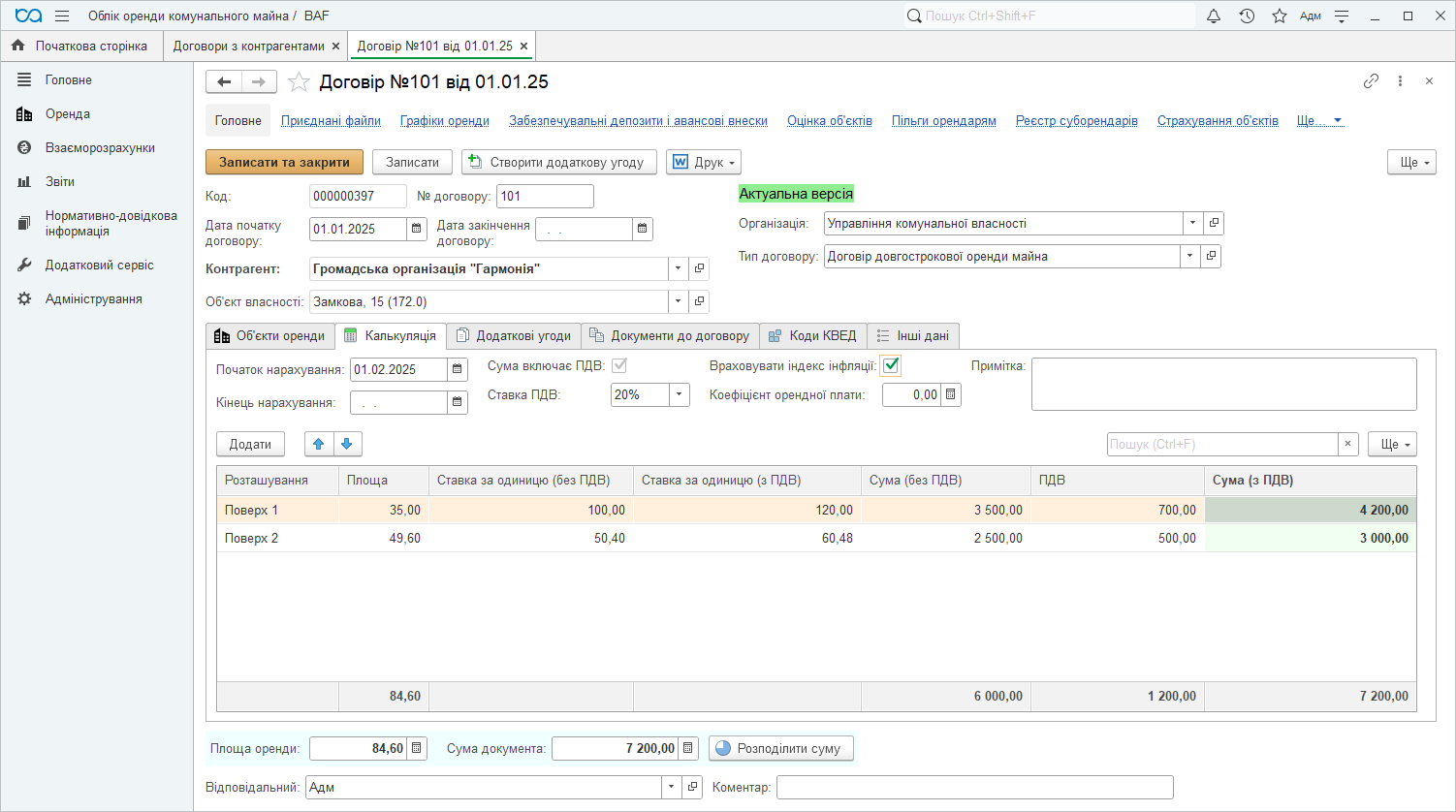The image size is (1456, 812).
Task: Click the Коментар input field
Action: pos(974,787)
